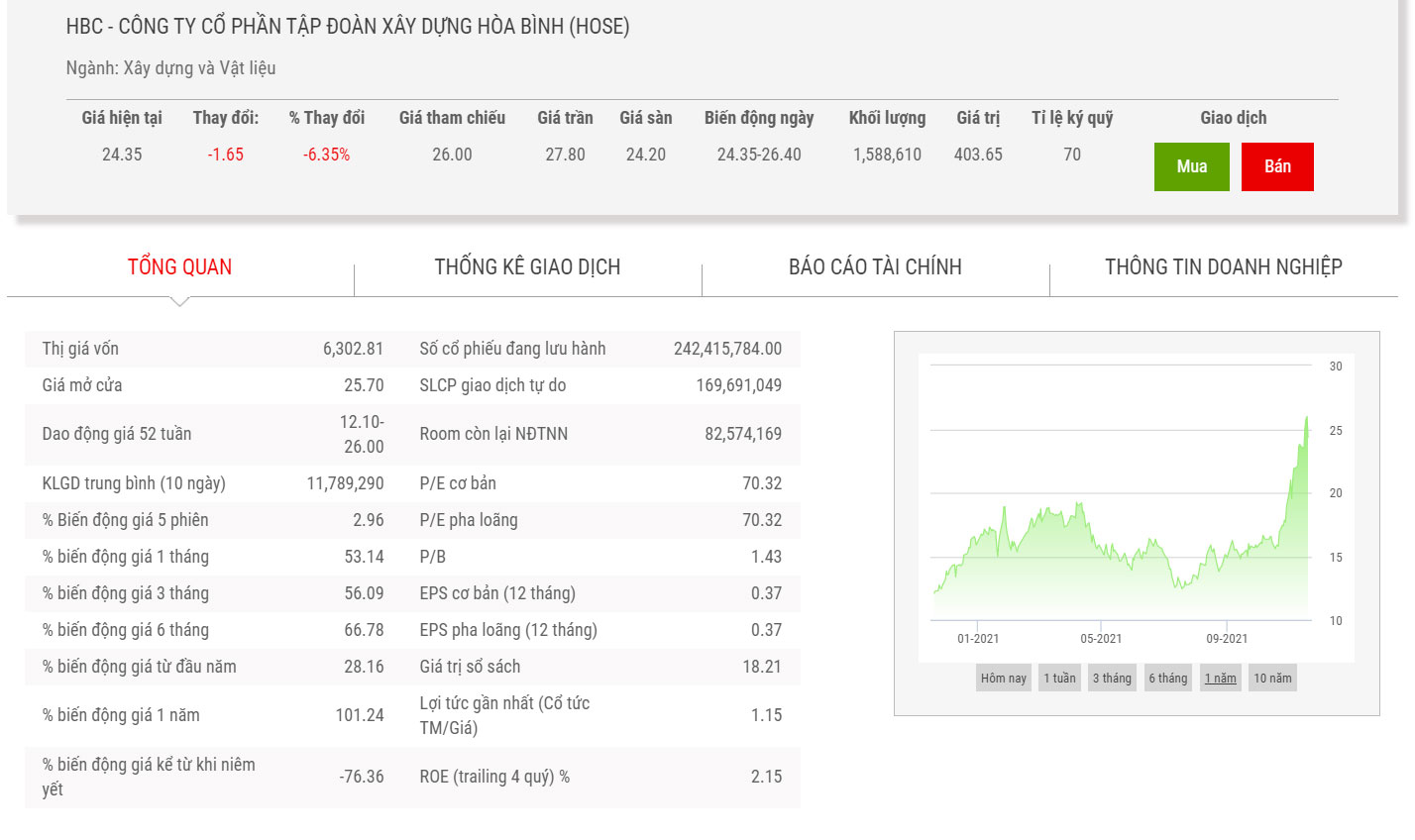Click the red -6.35% change value
Image resolution: width=1415 pixels, height=840 pixels.
pyautogui.click(x=326, y=155)
